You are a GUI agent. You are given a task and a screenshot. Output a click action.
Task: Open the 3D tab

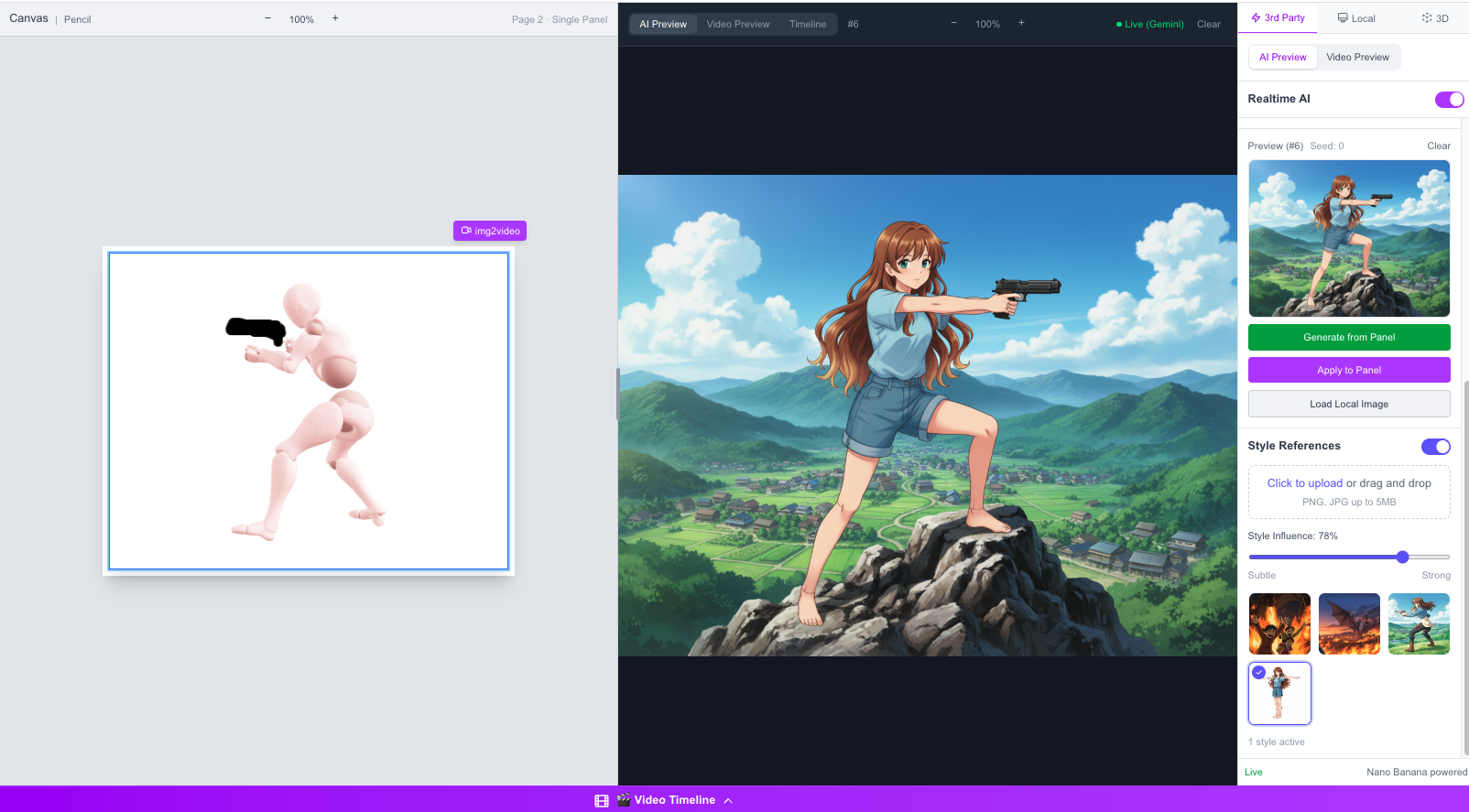click(x=1434, y=18)
